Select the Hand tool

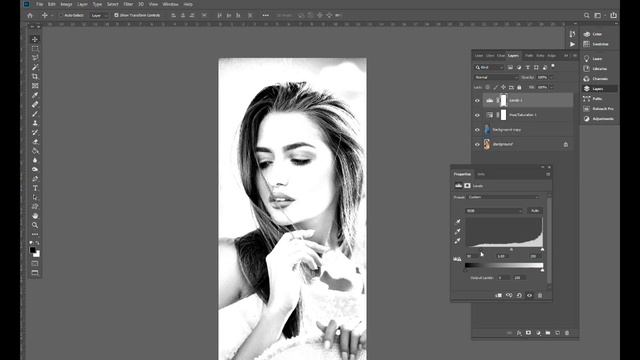point(35,216)
